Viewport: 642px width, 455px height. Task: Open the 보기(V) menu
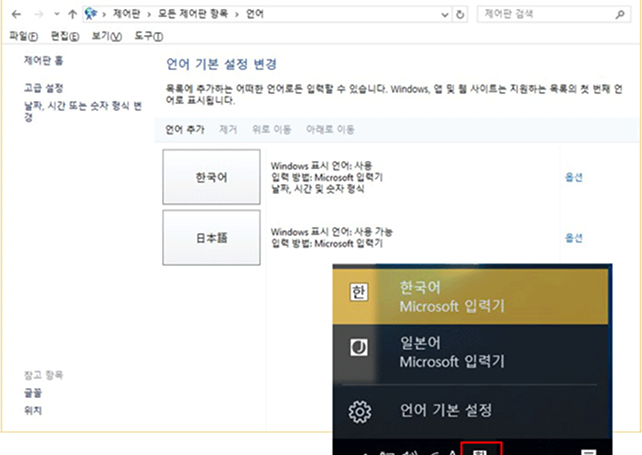pos(106,36)
